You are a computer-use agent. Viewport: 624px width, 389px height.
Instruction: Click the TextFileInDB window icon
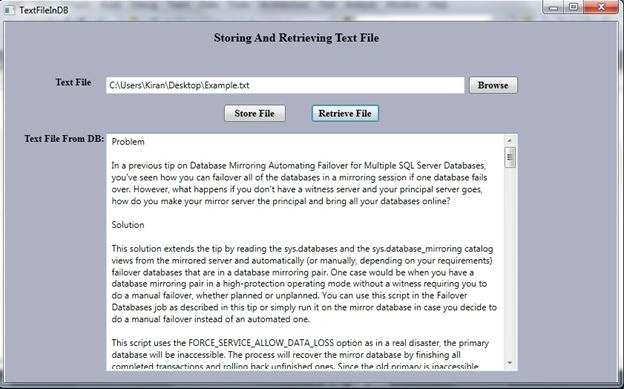9,10
